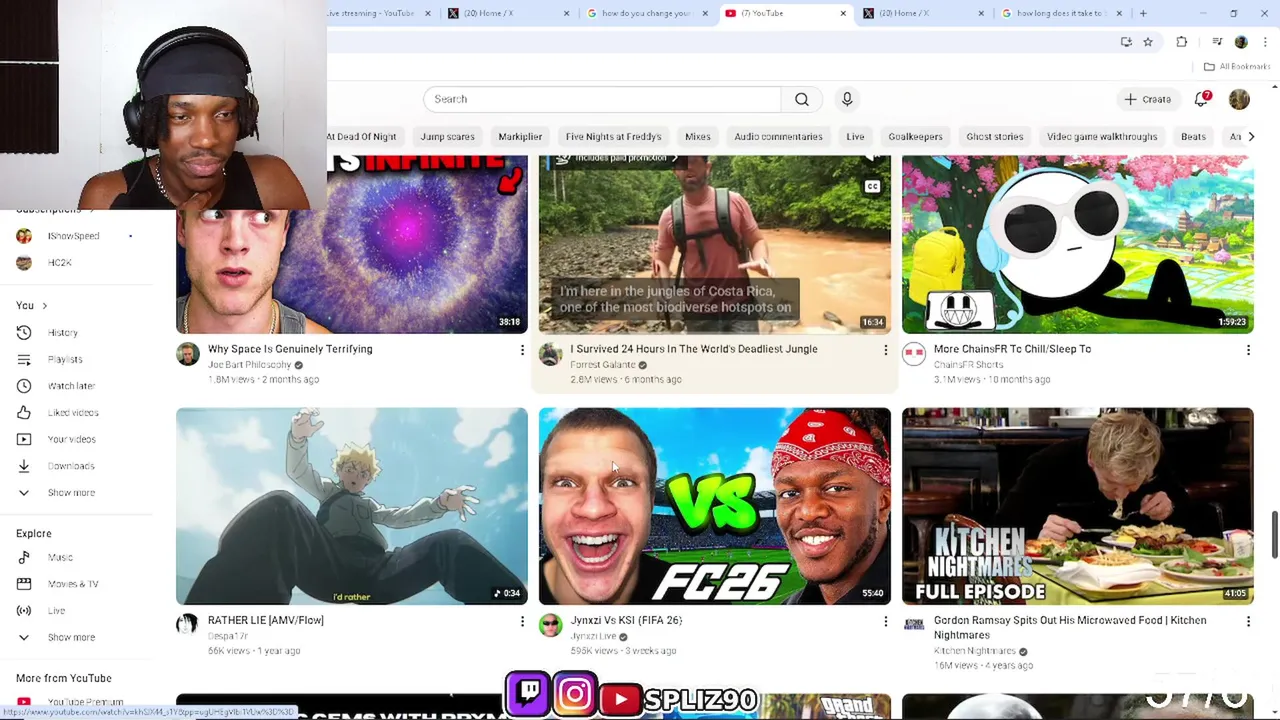Open Kitchen Nightmares channel avatar
This screenshot has width=1280, height=720.
pyautogui.click(x=914, y=625)
